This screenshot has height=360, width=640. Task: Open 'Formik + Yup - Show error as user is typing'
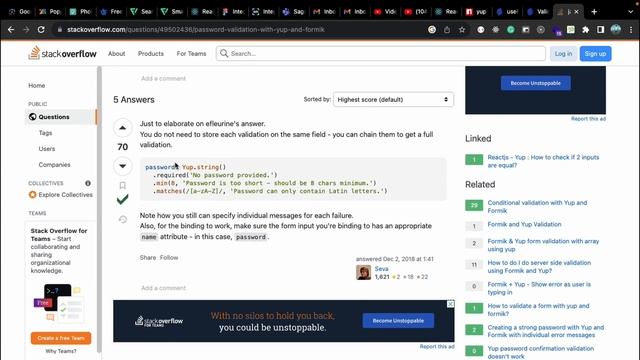pos(539,288)
